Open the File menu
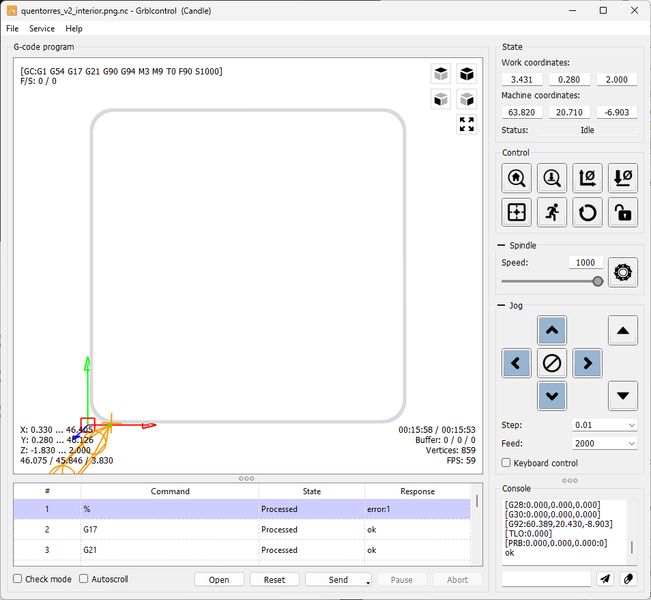 point(12,29)
